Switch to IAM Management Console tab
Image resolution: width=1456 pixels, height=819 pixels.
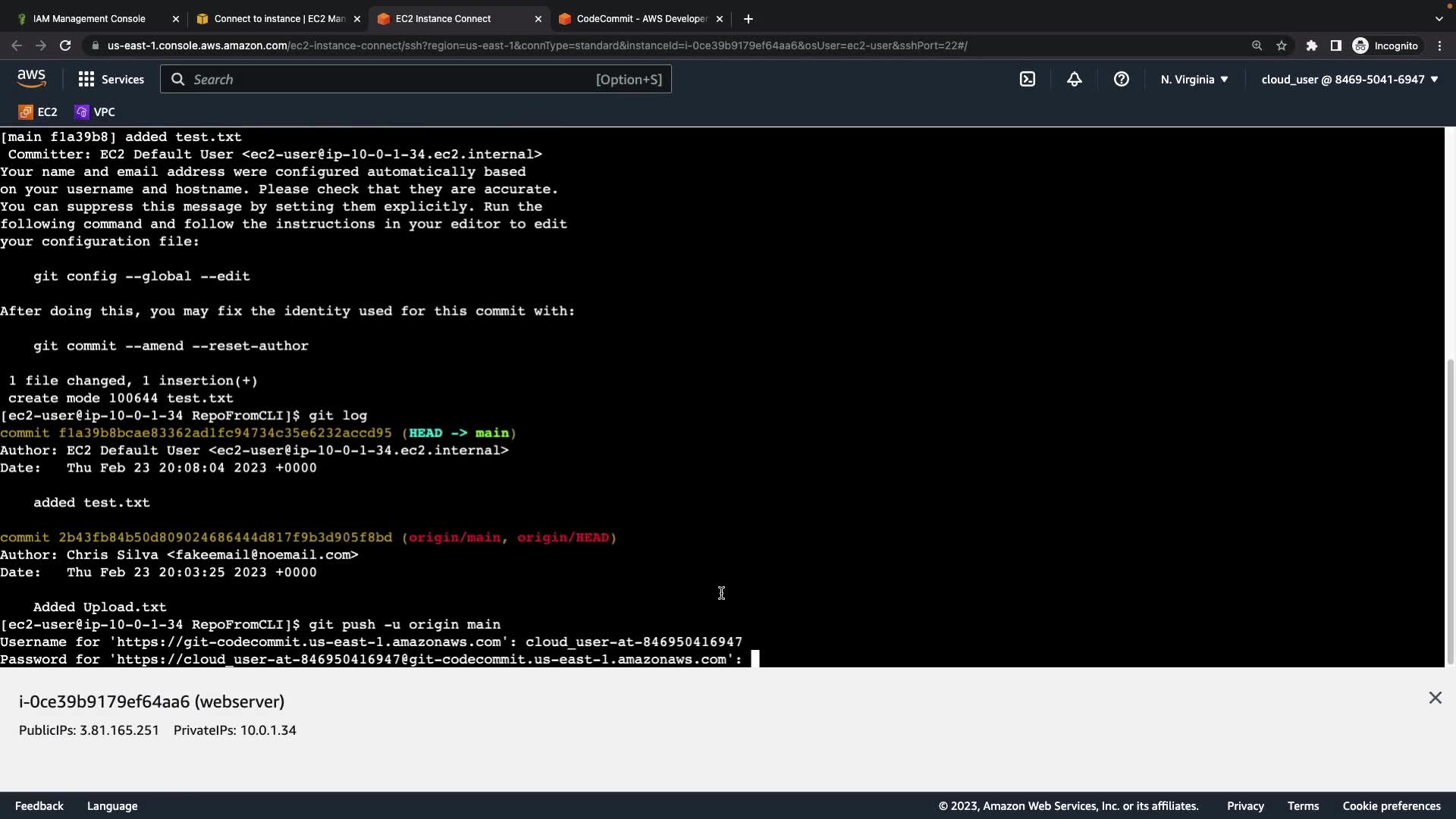[x=89, y=18]
